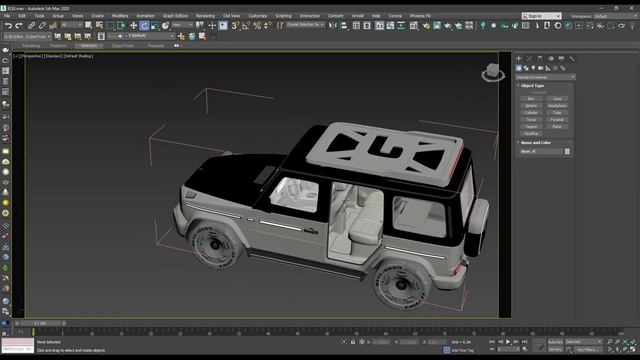Click the Mirror tool icon
Image resolution: width=640 pixels, height=360 pixels.
[333, 26]
